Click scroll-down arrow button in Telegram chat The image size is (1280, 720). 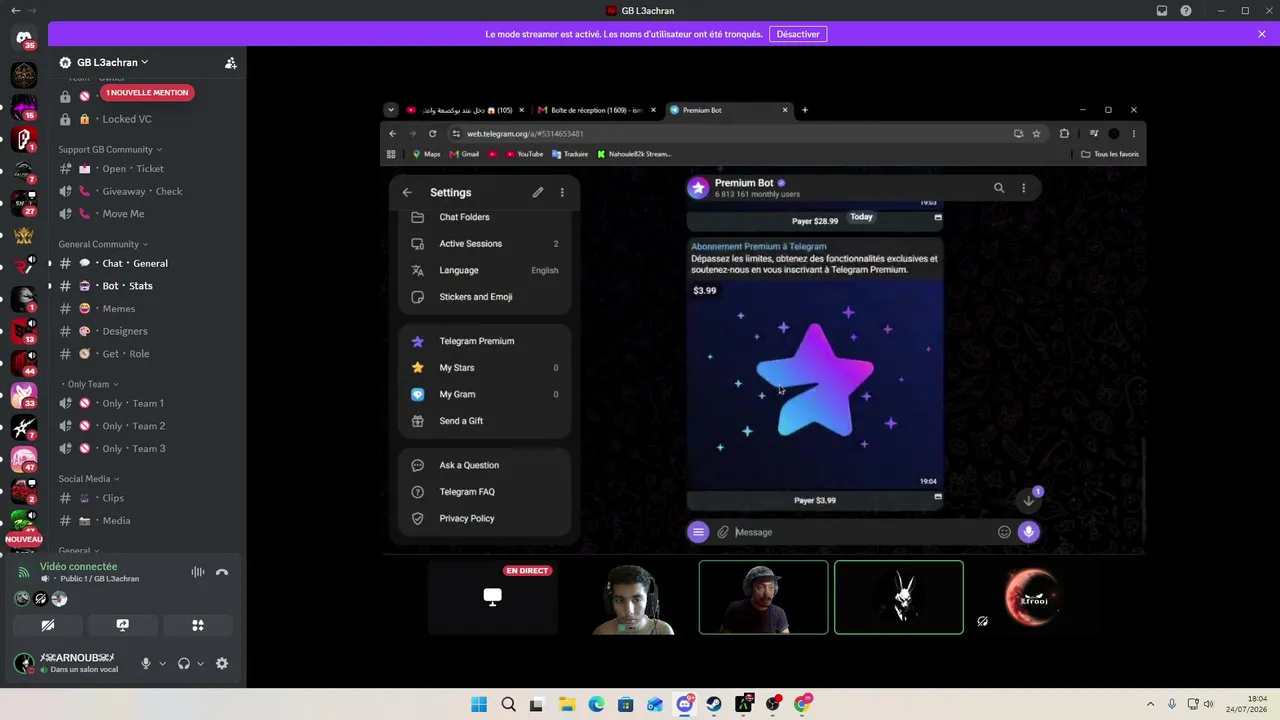click(1029, 501)
